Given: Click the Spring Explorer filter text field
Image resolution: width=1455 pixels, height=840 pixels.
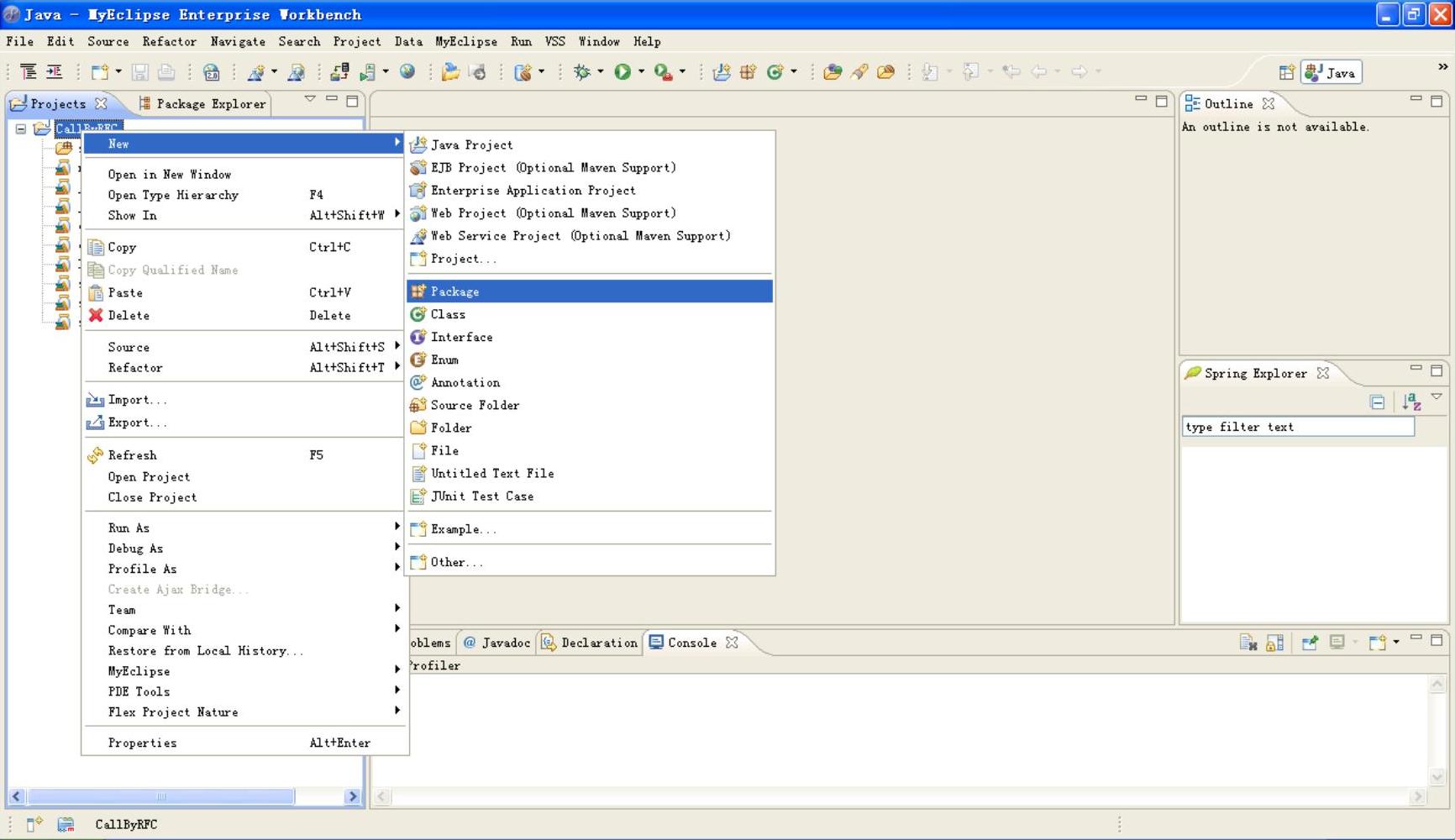Looking at the screenshot, I should 1298,427.
